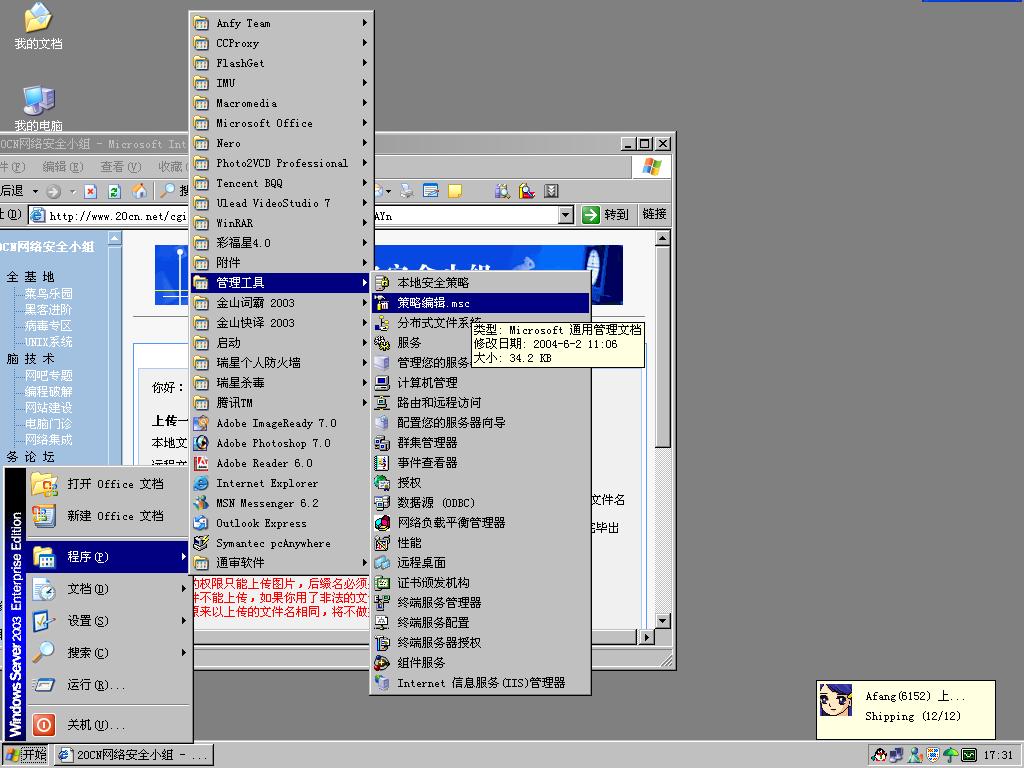This screenshot has height=768, width=1024.
Task: Click the browser vertical scrollbar up arrow
Action: (x=663, y=238)
